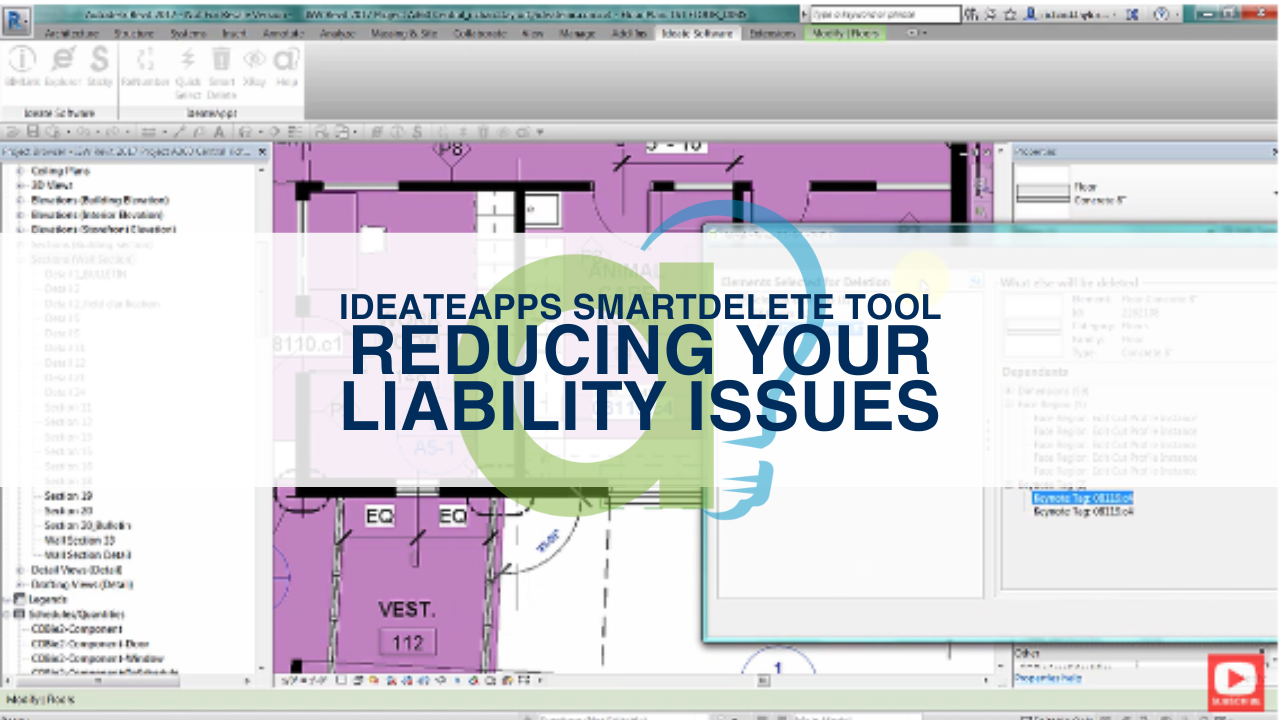Switch to the Modify | Floors tab
The image size is (1280, 720).
pyautogui.click(x=847, y=33)
